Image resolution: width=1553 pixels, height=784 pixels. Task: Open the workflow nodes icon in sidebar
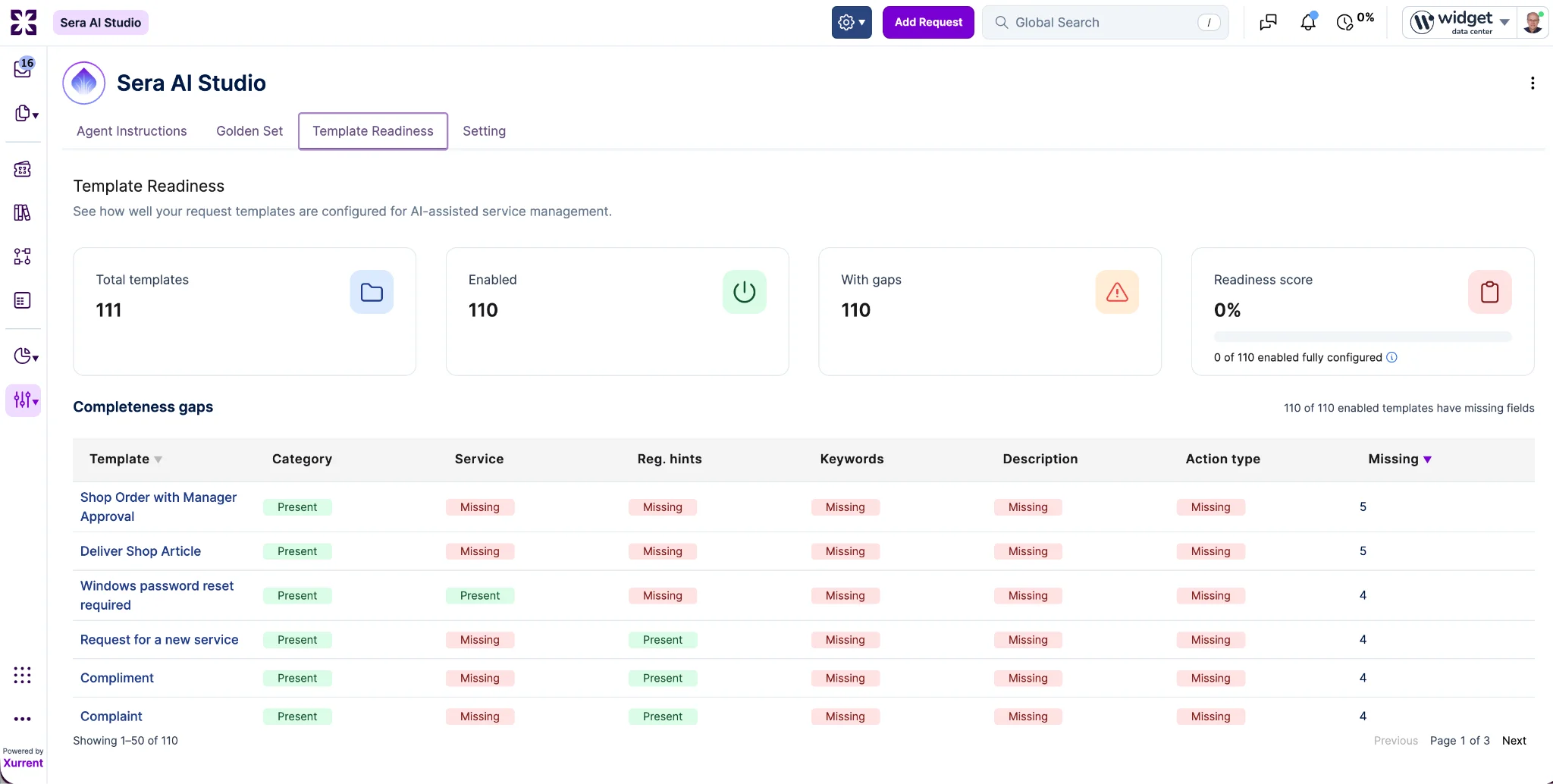[23, 256]
